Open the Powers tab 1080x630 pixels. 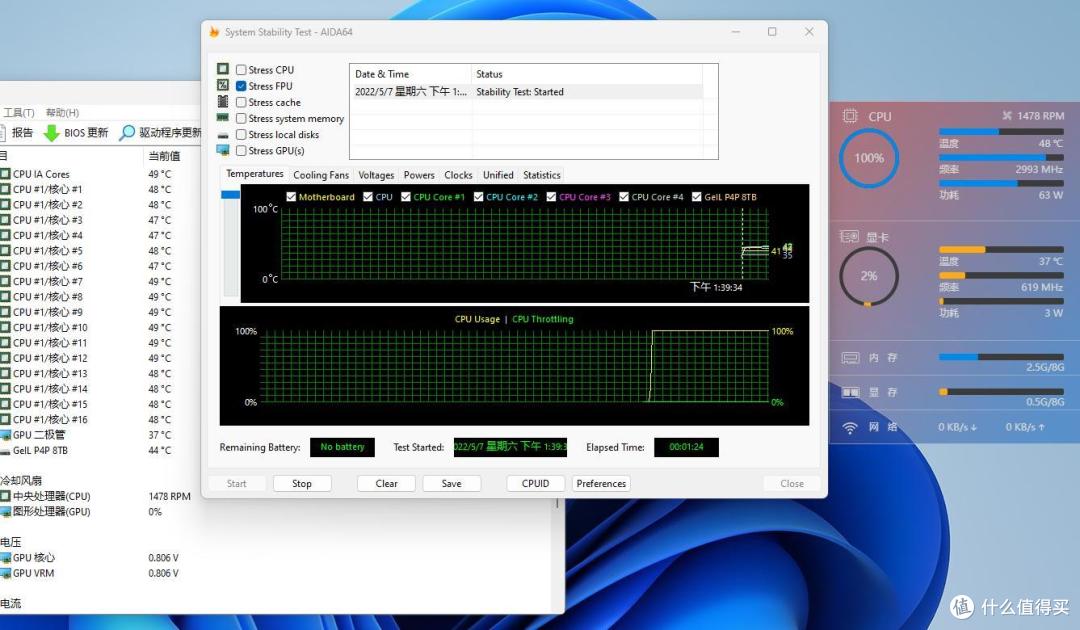(419, 175)
